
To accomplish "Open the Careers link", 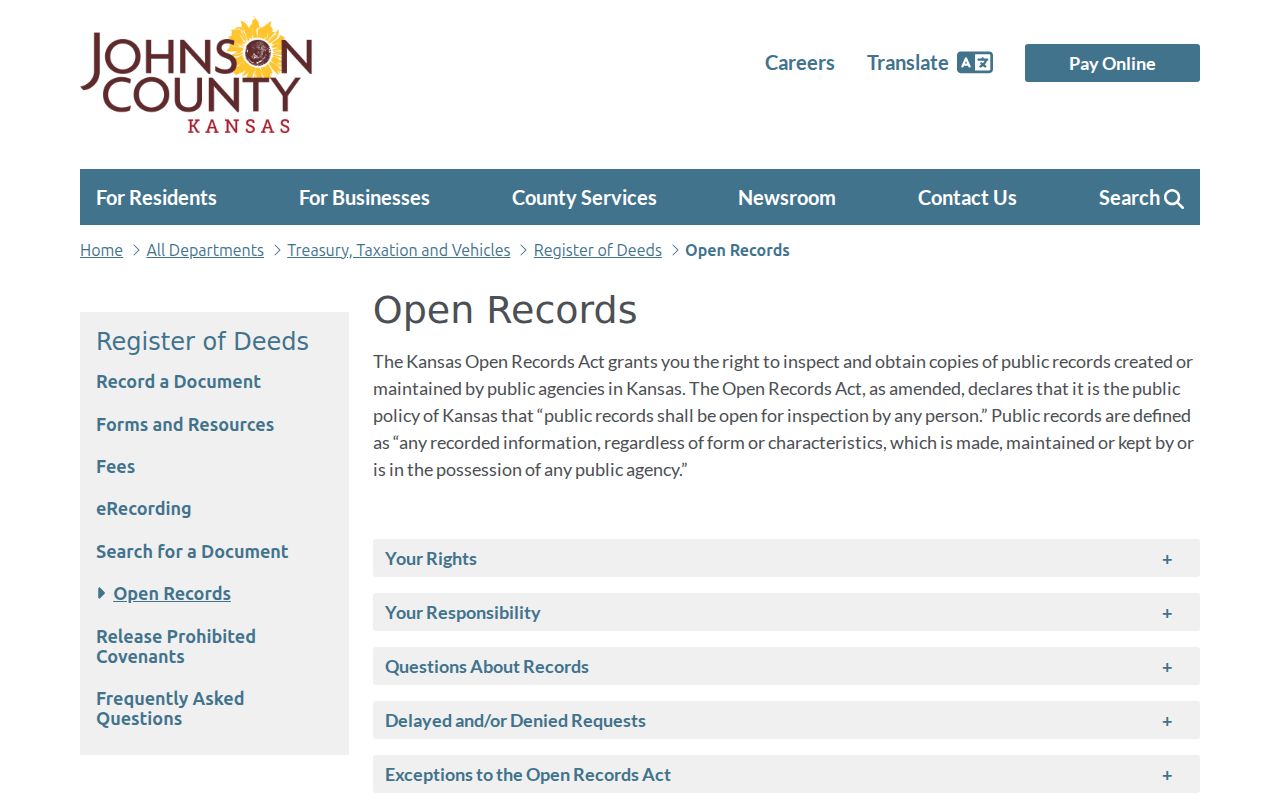I will (x=800, y=63).
